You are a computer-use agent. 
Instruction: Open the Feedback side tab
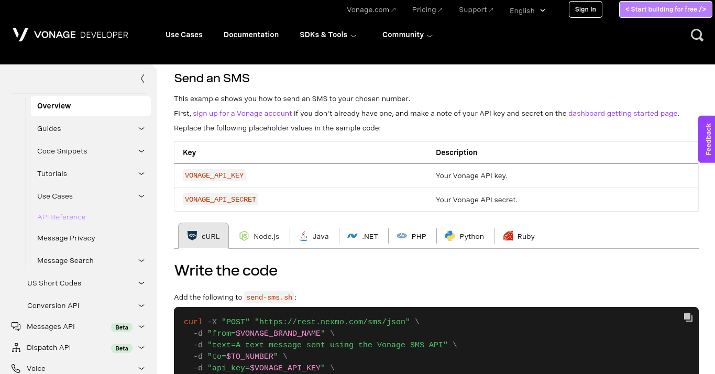click(x=707, y=139)
